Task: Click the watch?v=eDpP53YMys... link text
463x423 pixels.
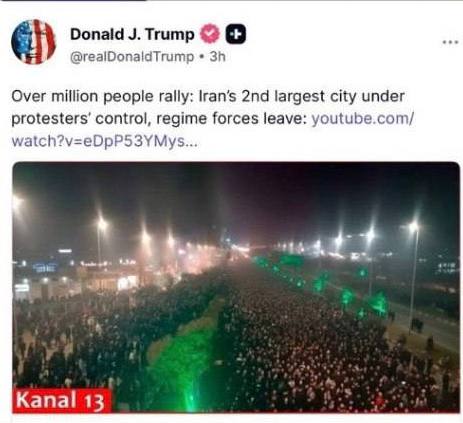Action: tap(104, 141)
